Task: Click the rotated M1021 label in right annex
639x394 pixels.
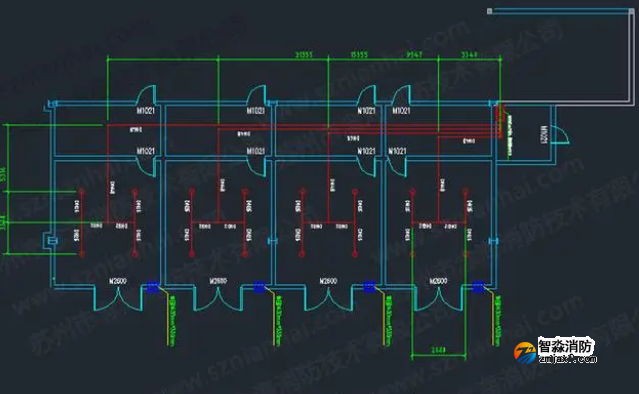Action: coord(544,134)
